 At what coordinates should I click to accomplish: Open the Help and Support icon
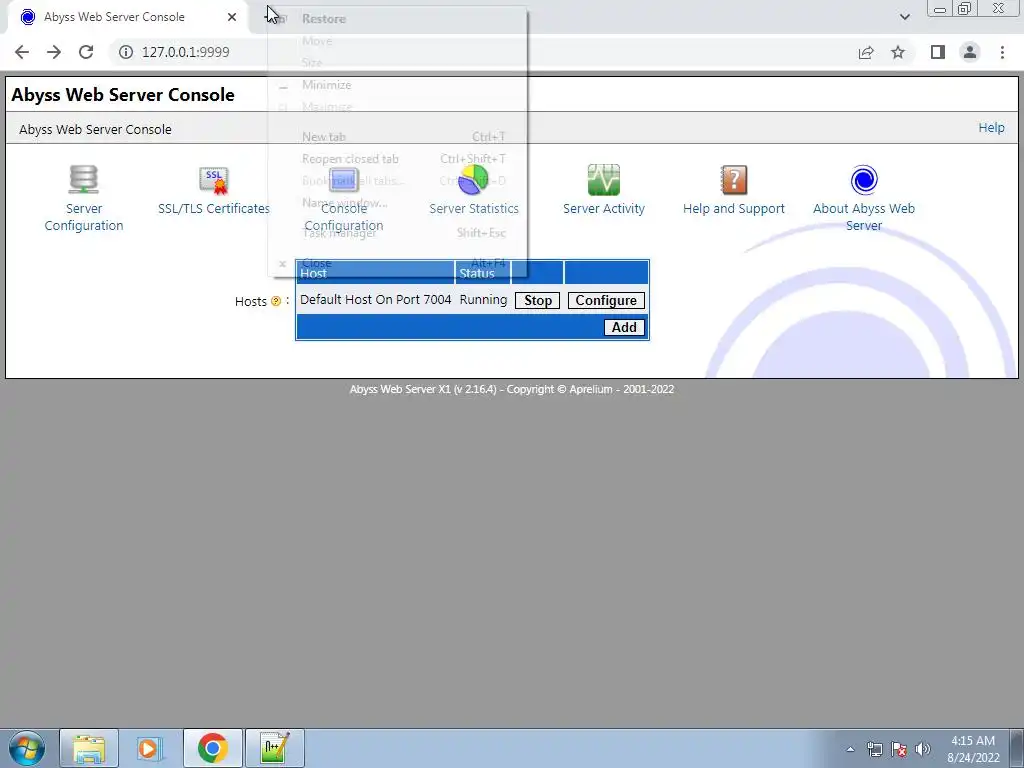click(x=733, y=180)
